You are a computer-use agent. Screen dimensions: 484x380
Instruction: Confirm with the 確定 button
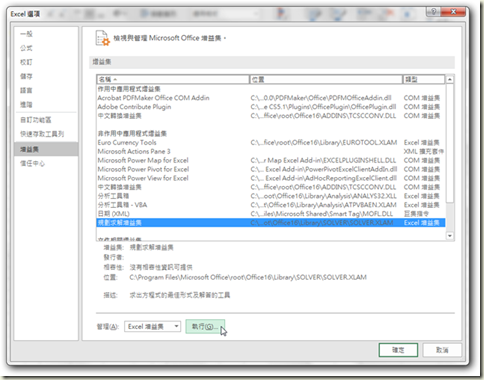[398, 350]
